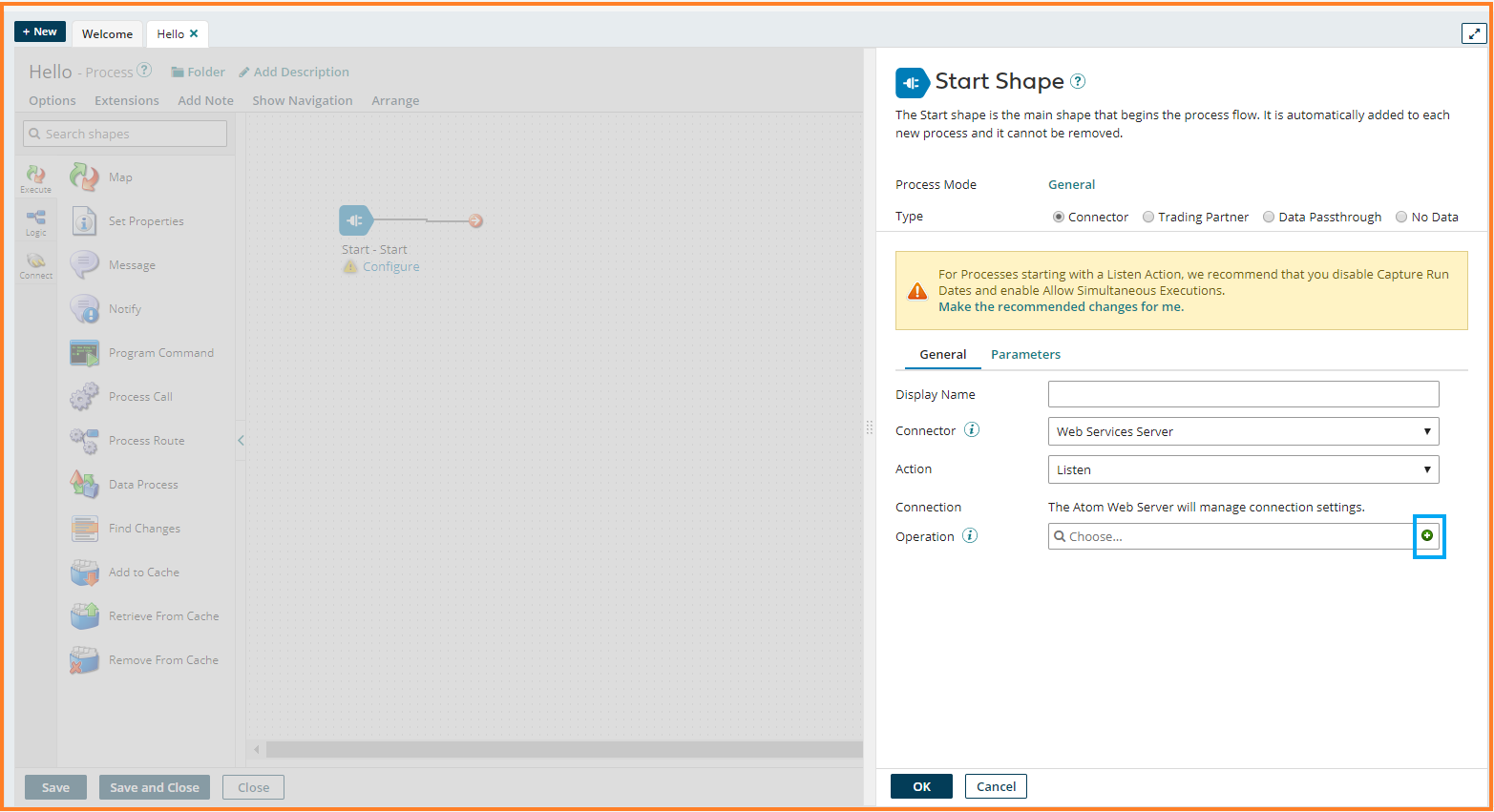
Task: Select the Execute shapes category icon
Action: point(36,177)
